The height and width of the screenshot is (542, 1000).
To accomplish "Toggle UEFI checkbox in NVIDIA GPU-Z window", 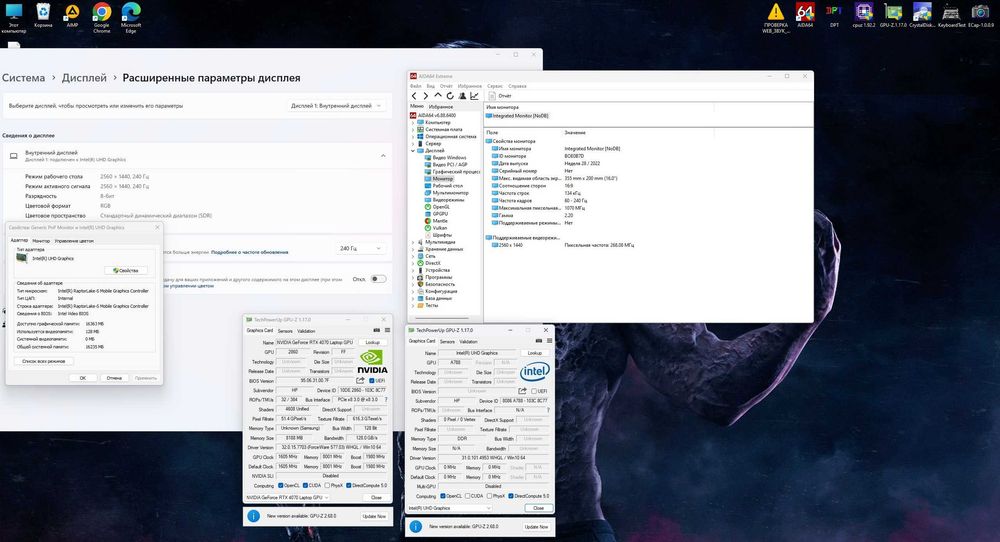I will pos(372,381).
